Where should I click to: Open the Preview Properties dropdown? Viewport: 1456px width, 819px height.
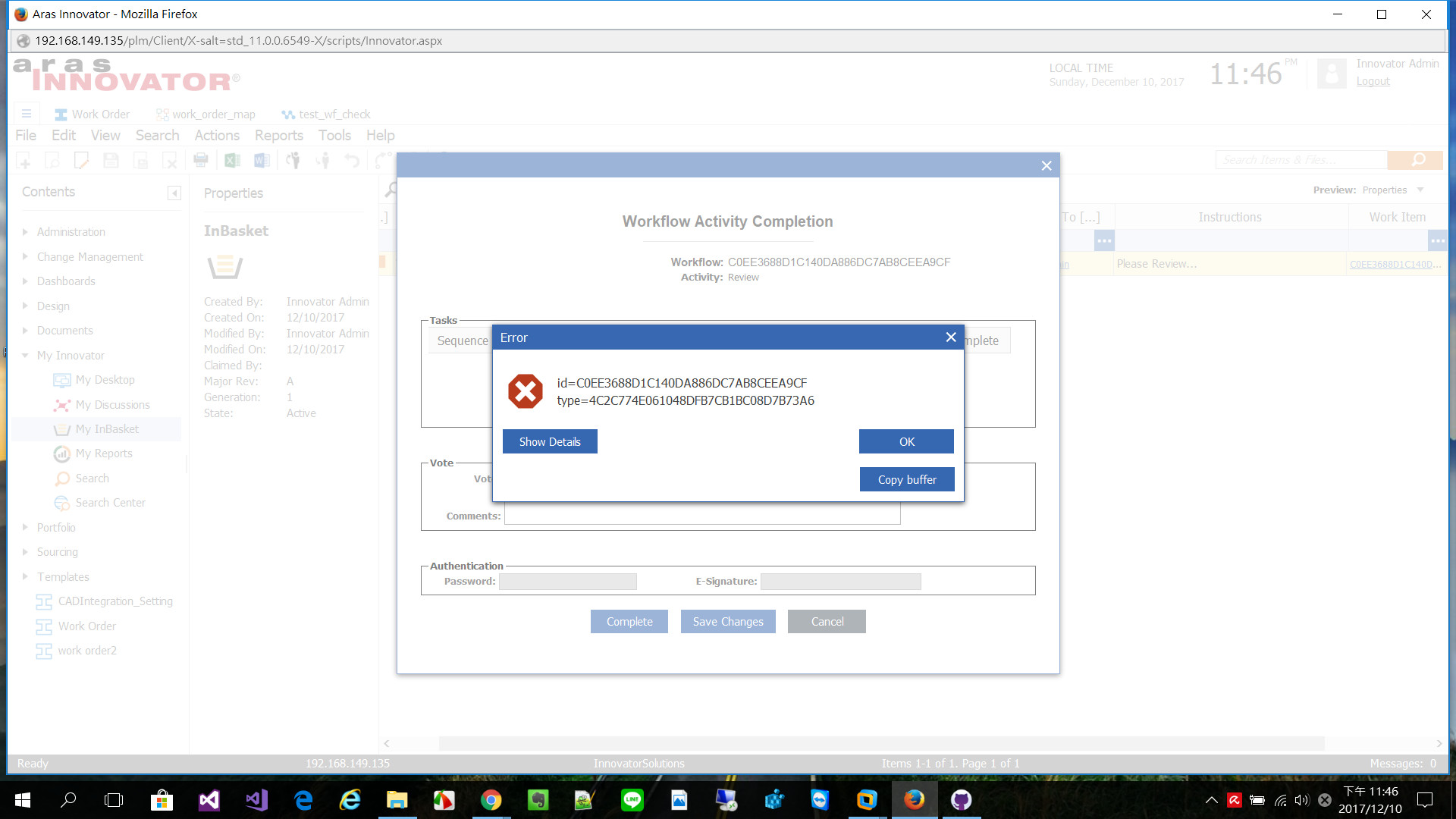[1420, 190]
